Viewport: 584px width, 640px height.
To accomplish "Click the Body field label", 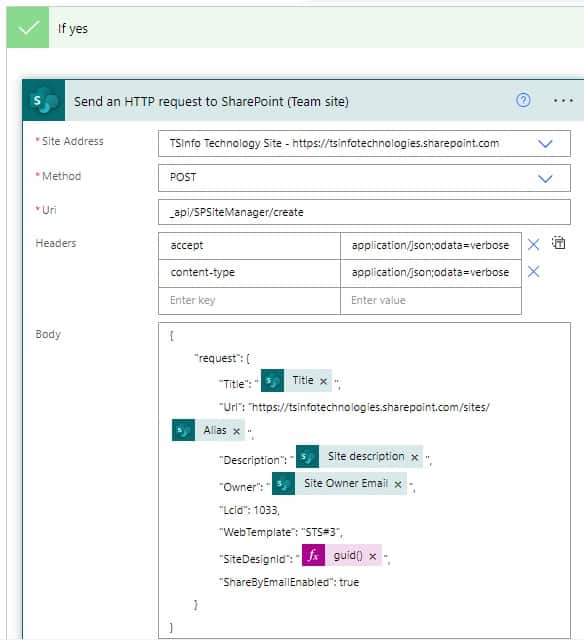I will [48, 334].
